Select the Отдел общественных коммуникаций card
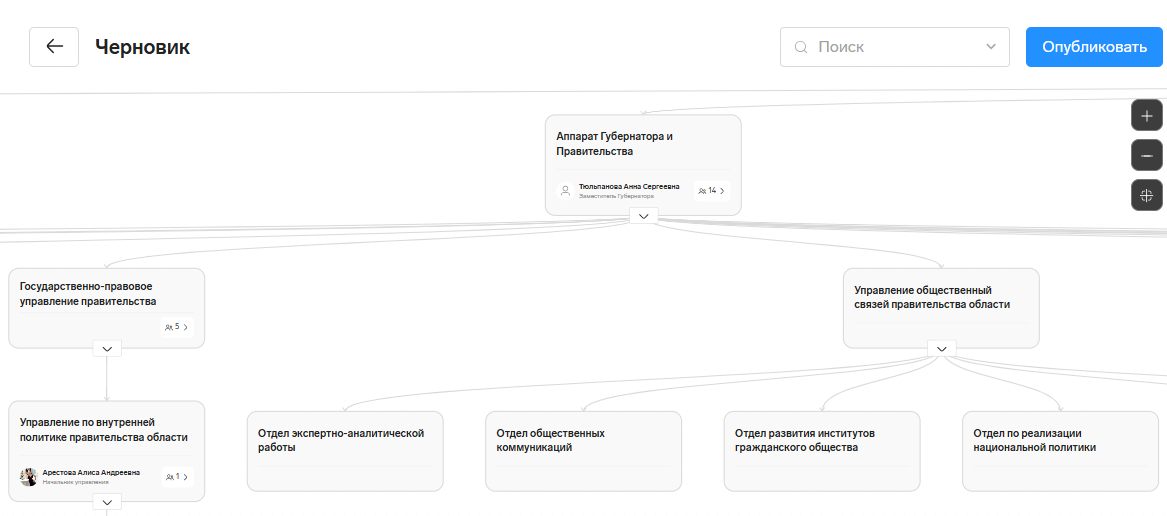The image size is (1167, 516). point(583,451)
